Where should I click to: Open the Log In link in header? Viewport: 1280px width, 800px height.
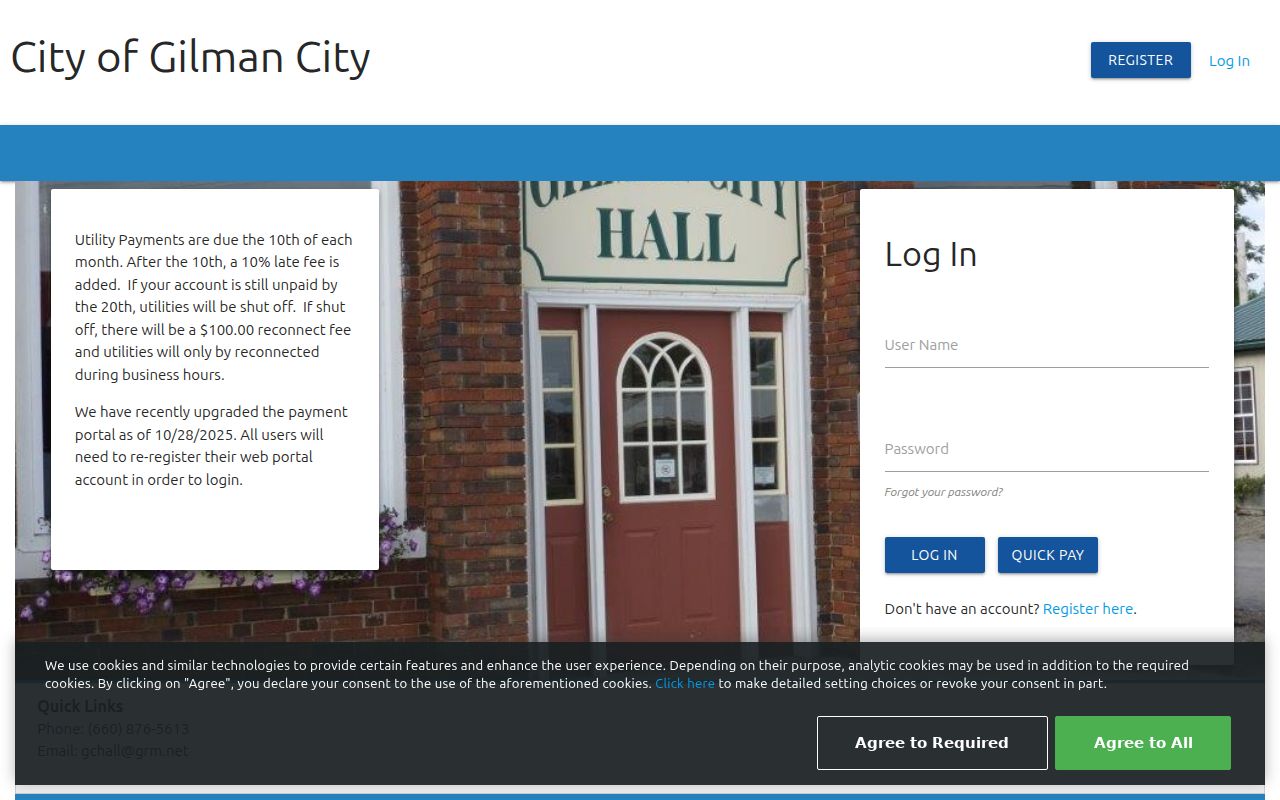click(x=1229, y=61)
